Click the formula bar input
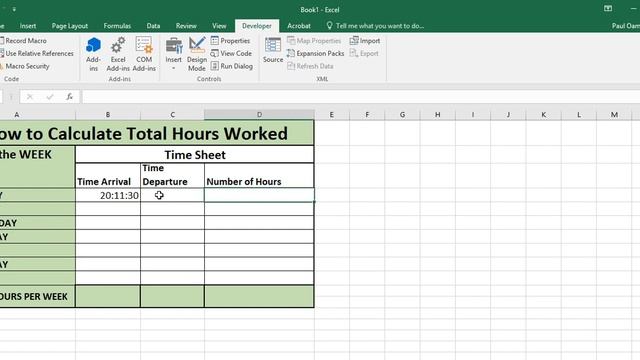 361,97
